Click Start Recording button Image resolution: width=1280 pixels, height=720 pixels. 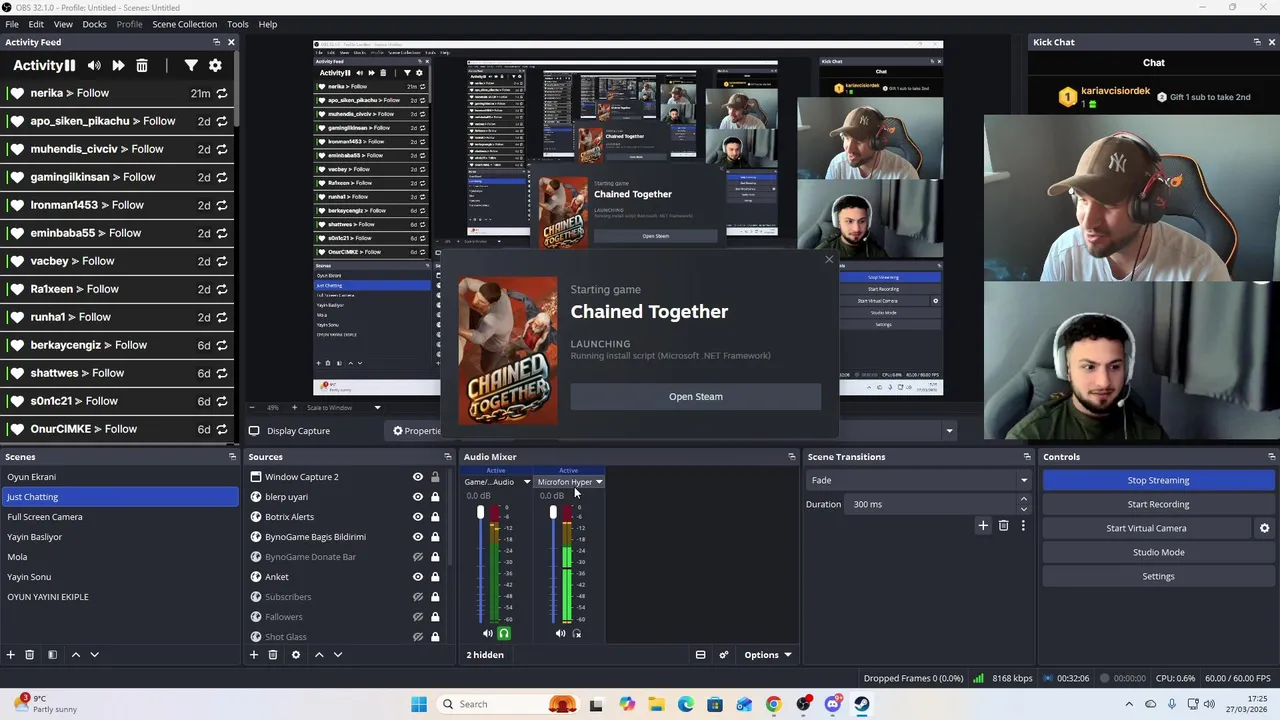1158,504
